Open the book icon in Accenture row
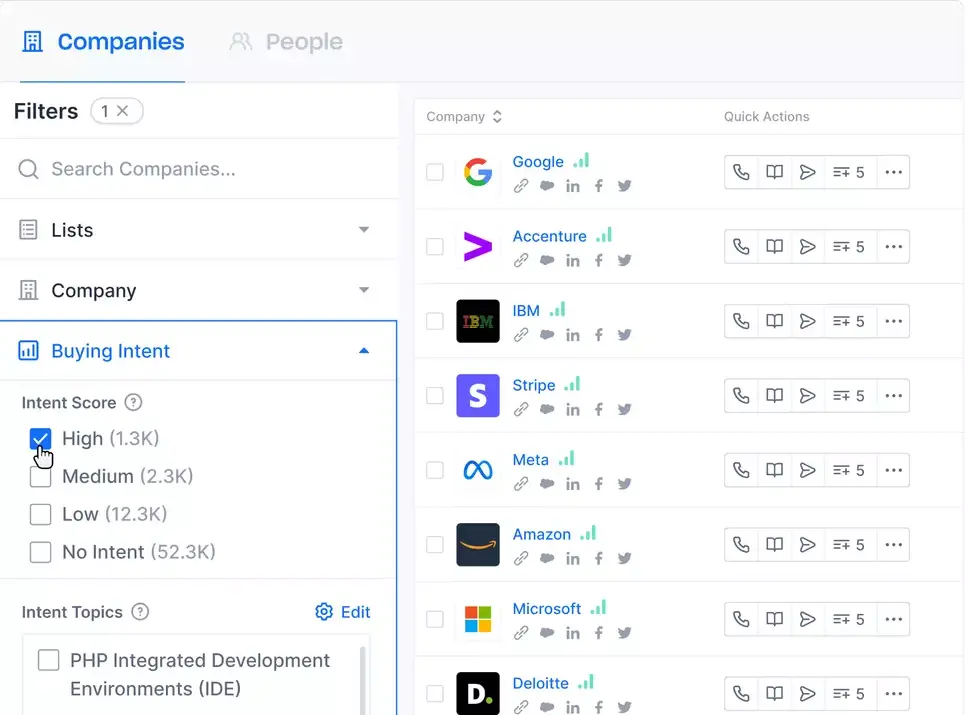The image size is (968, 715). 774,247
